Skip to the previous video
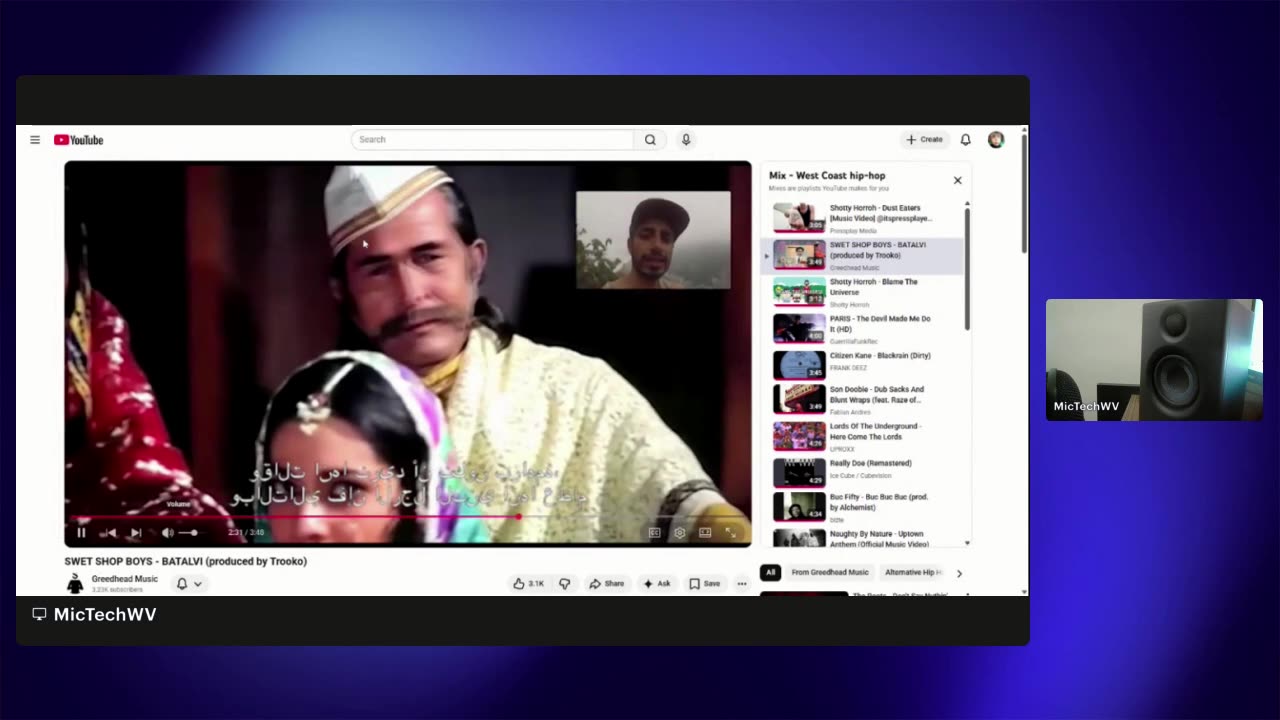Screen dimensions: 1280x720 [109, 533]
